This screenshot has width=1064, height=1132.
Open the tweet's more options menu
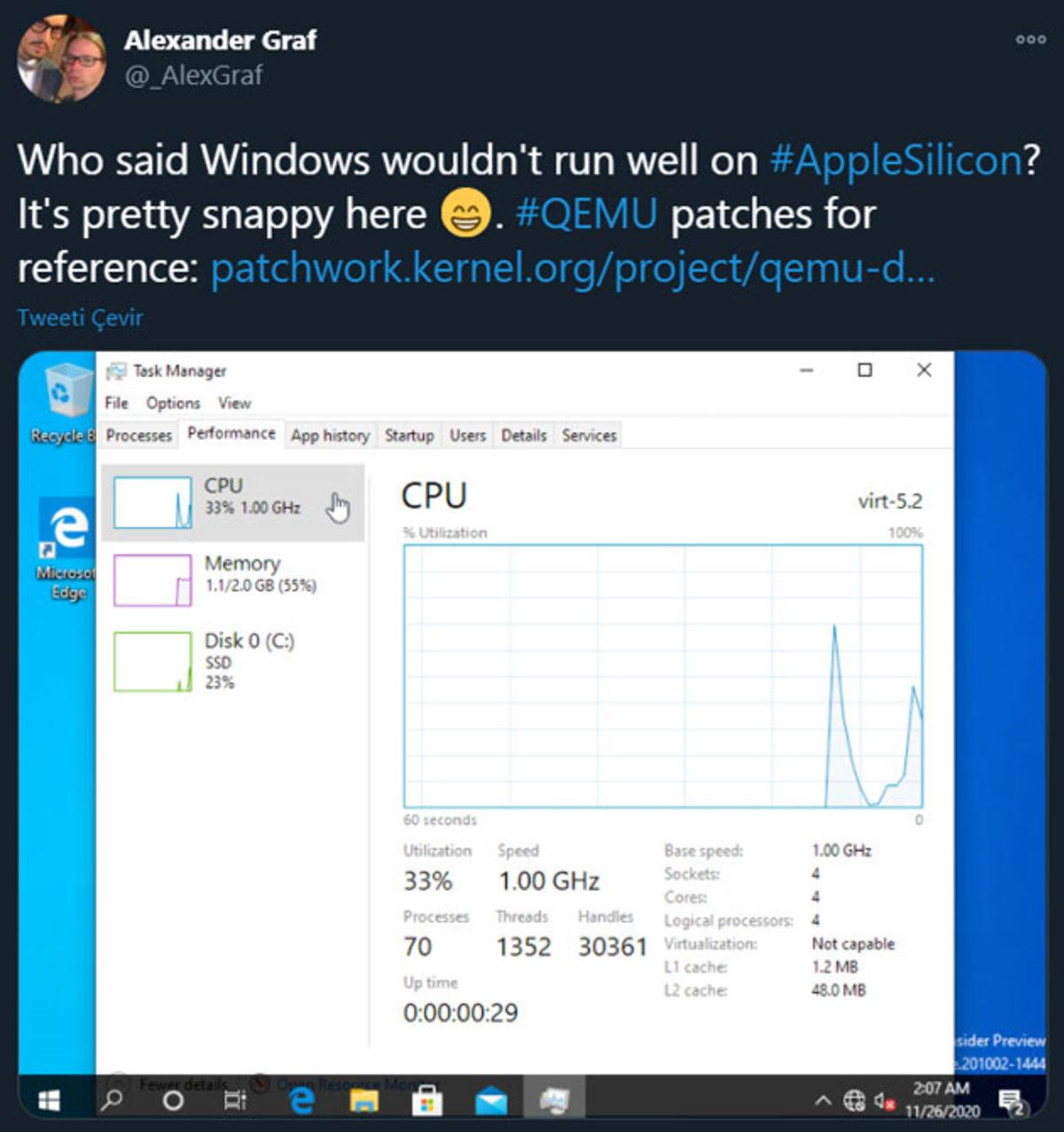coord(1031,39)
